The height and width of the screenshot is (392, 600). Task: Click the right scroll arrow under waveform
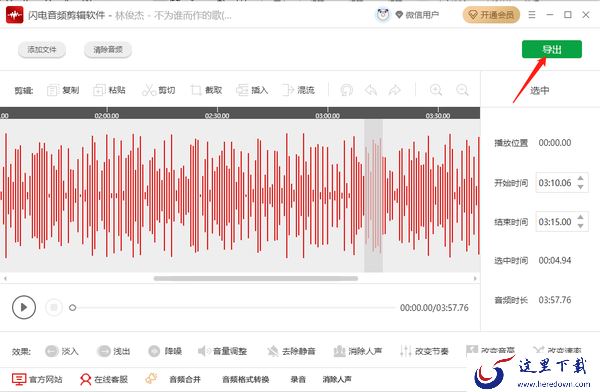click(475, 278)
